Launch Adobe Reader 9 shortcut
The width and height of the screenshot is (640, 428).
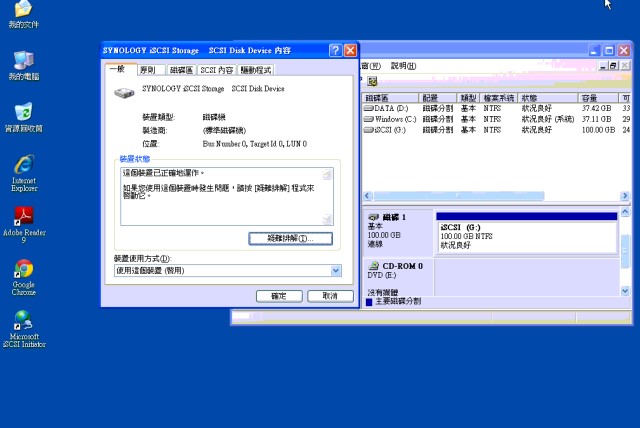(x=24, y=225)
